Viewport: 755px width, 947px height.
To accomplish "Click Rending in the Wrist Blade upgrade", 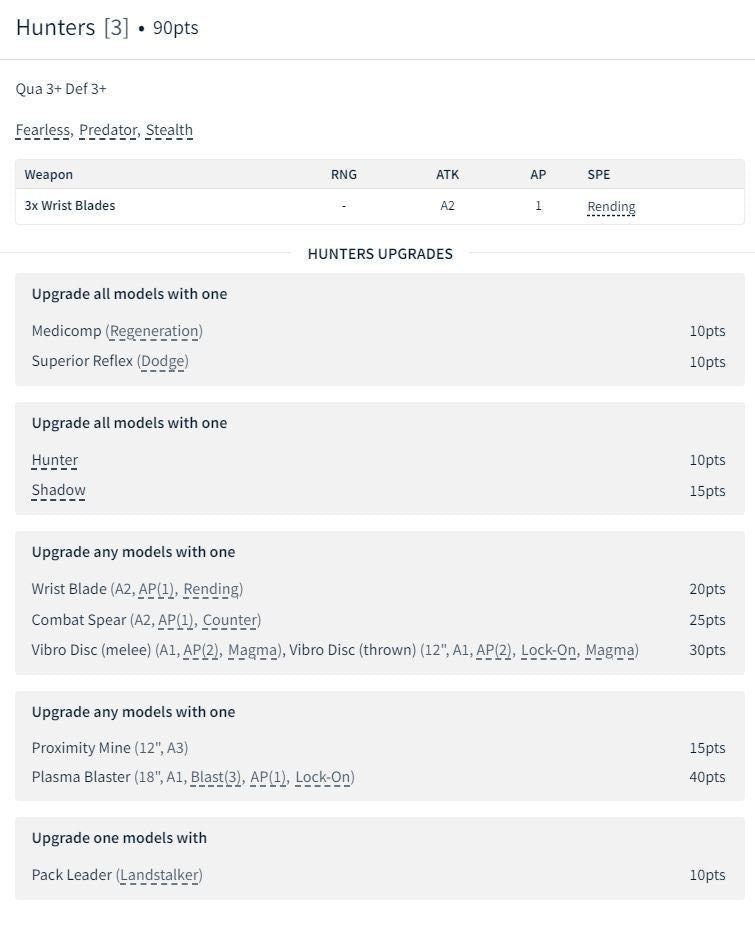I will click(211, 589).
